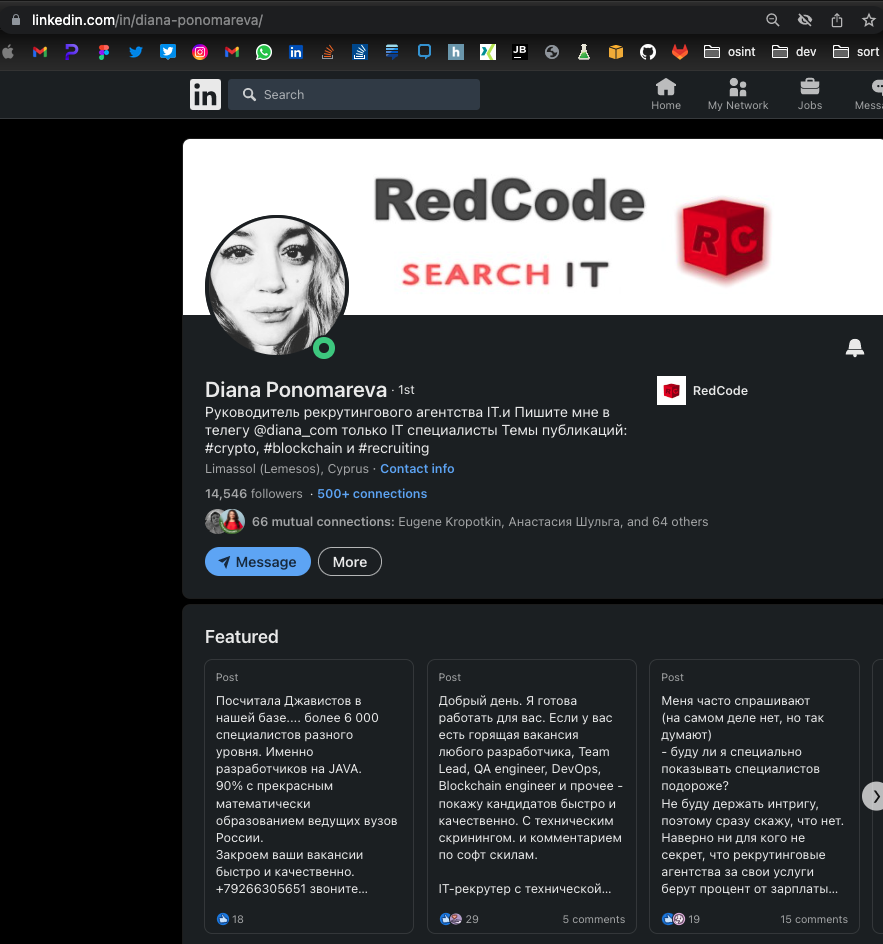Image resolution: width=883 pixels, height=944 pixels.
Task: Open the Featured post starting 'Добрый день'
Action: click(530, 794)
